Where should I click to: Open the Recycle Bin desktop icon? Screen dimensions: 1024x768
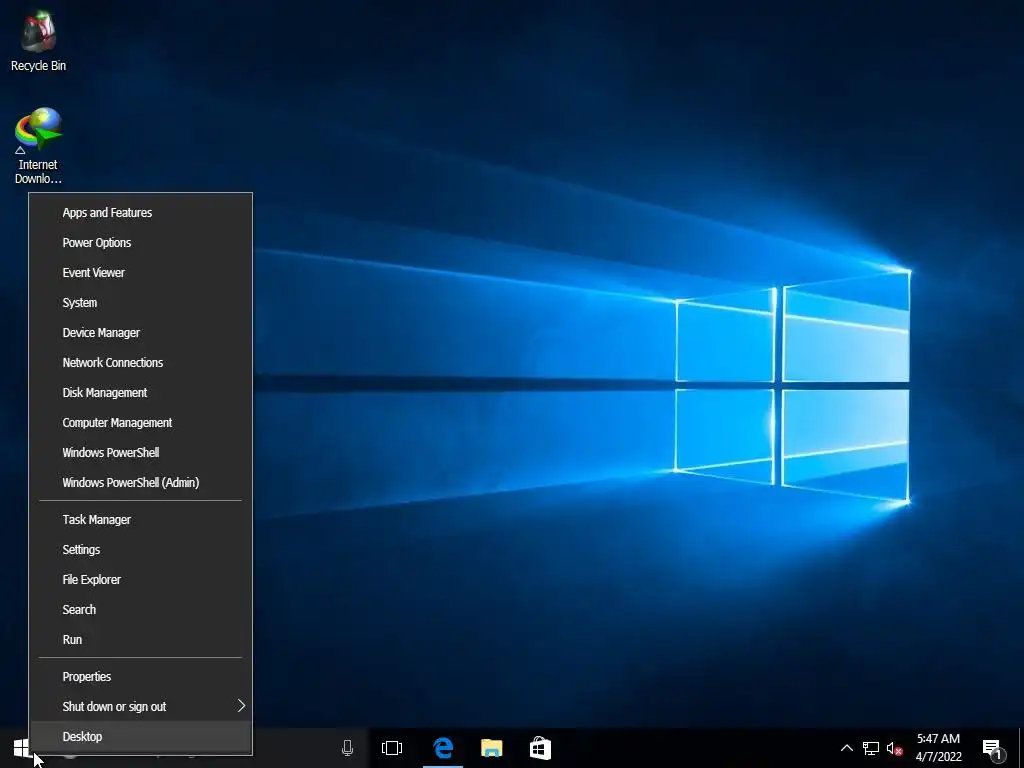click(38, 42)
